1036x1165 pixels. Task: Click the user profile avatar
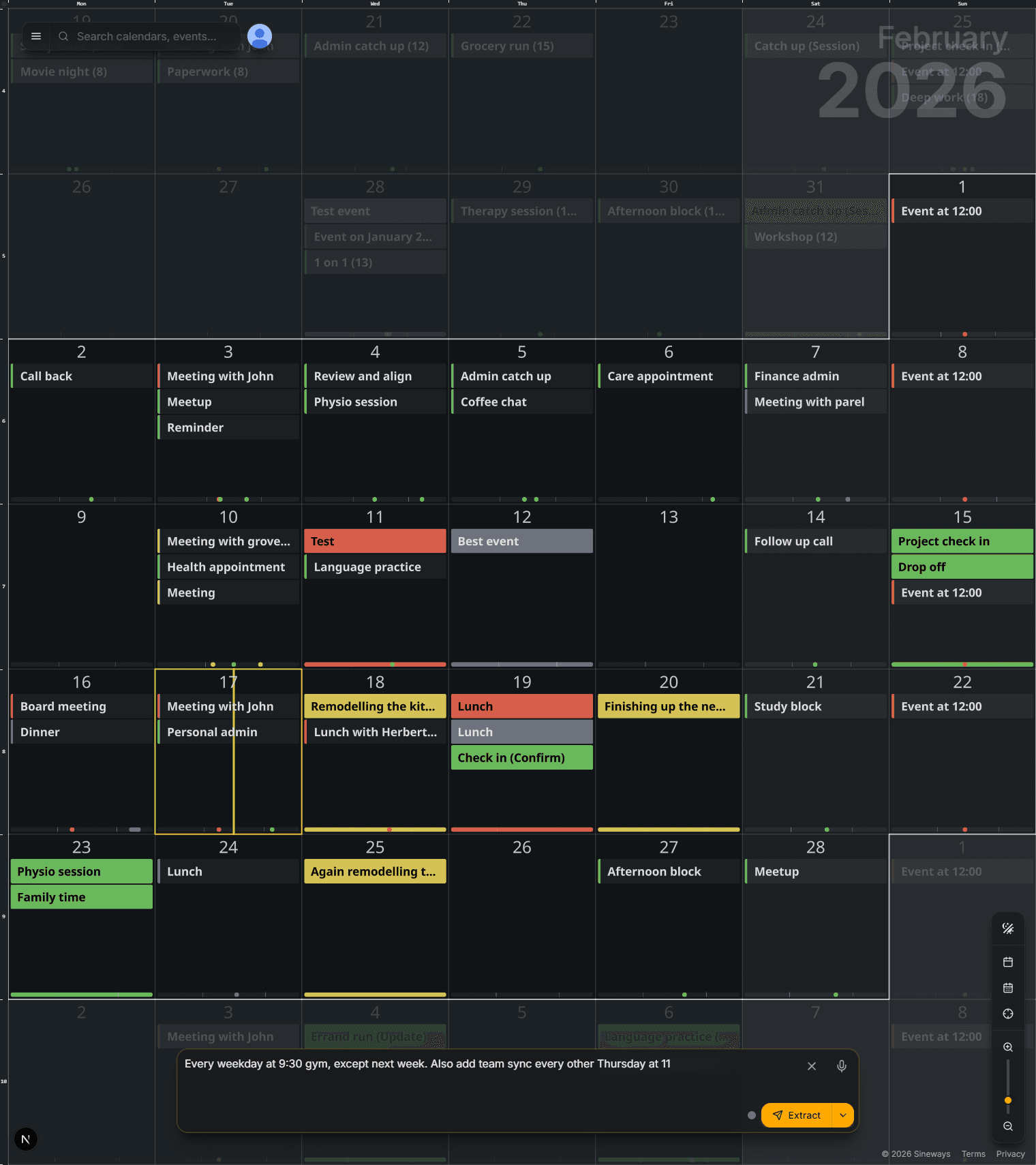tap(260, 35)
